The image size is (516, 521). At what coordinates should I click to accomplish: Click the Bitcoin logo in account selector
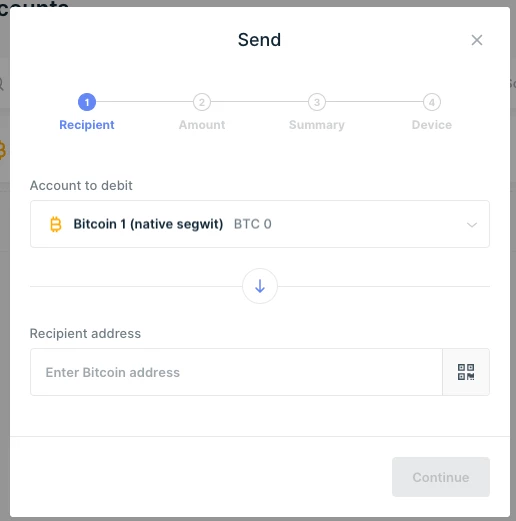click(x=56, y=224)
